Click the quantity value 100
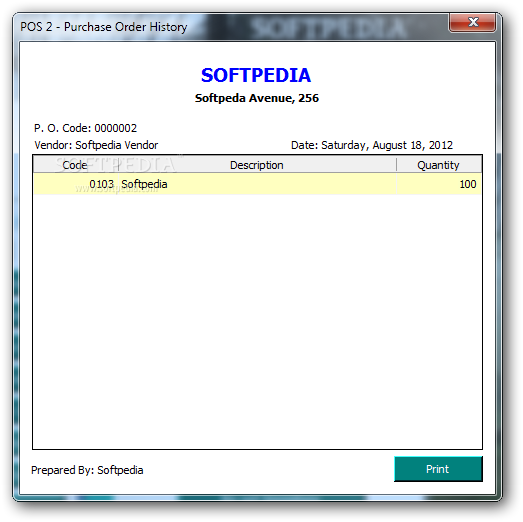The image size is (523, 522). [x=439, y=184]
